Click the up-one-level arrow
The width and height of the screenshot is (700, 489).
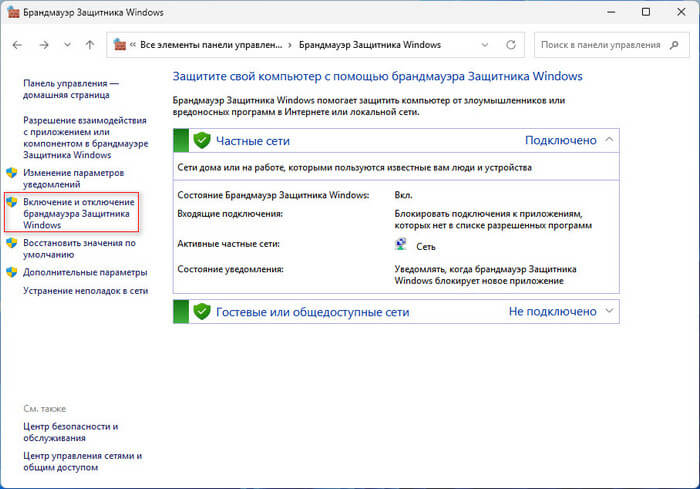(x=90, y=45)
